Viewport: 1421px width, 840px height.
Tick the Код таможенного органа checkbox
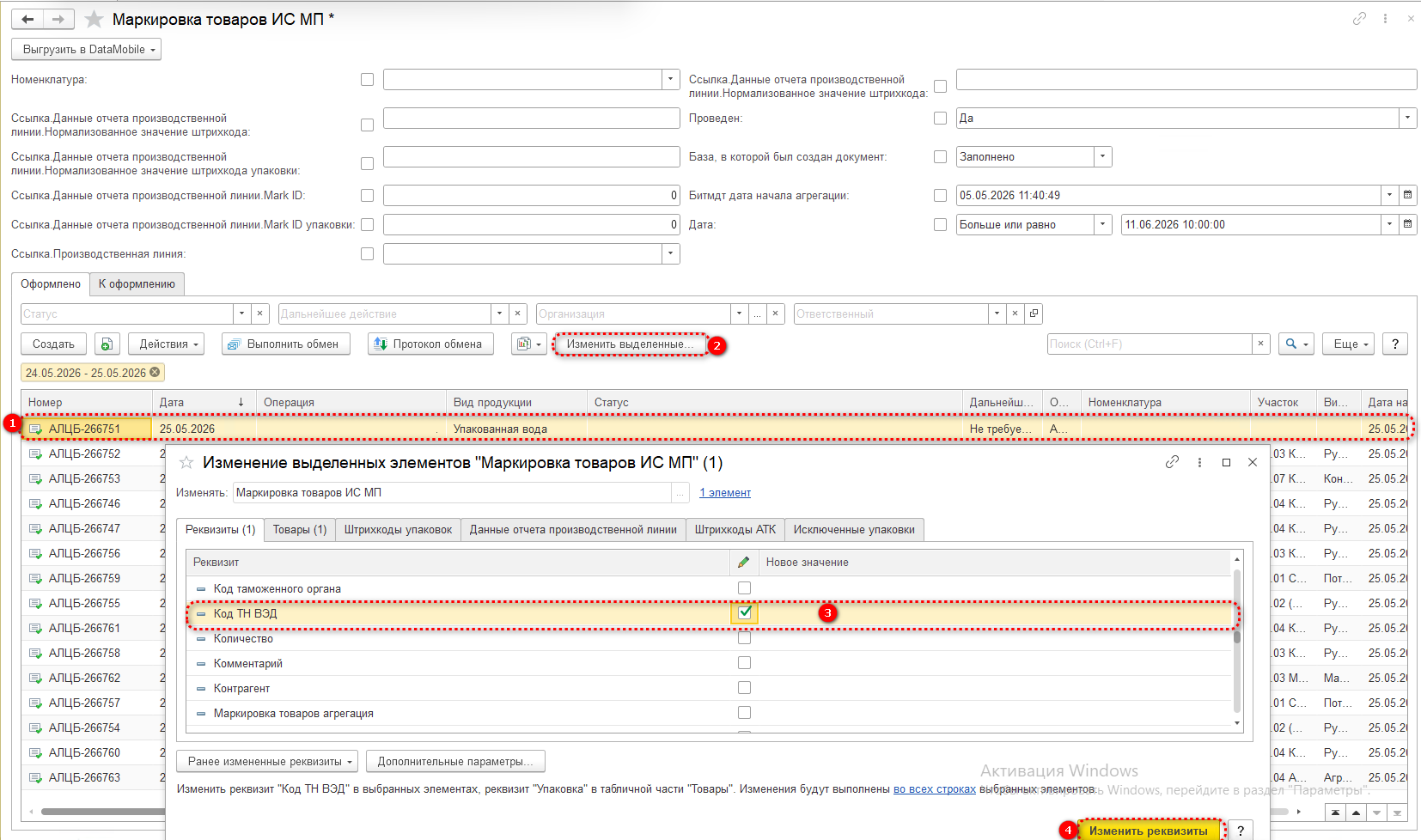[744, 588]
